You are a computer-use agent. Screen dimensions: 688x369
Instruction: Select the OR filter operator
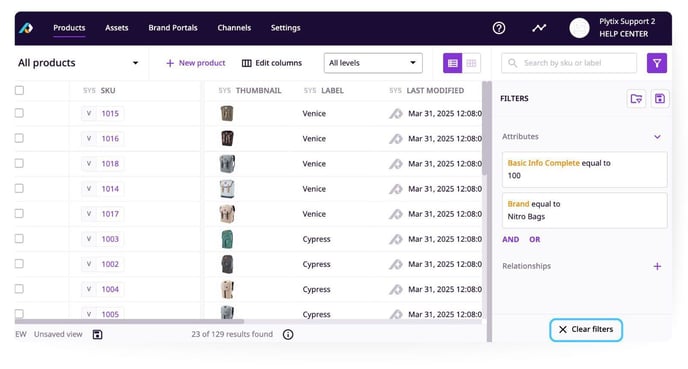click(x=534, y=240)
